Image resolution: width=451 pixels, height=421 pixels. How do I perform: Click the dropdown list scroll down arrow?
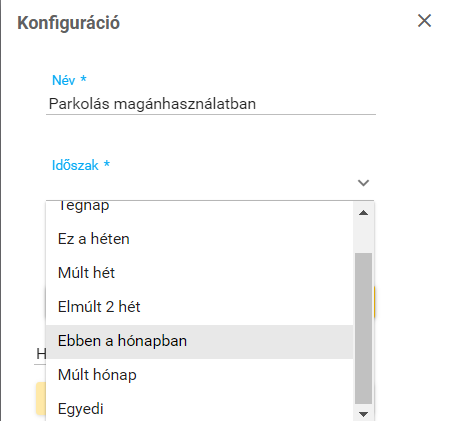click(x=363, y=414)
